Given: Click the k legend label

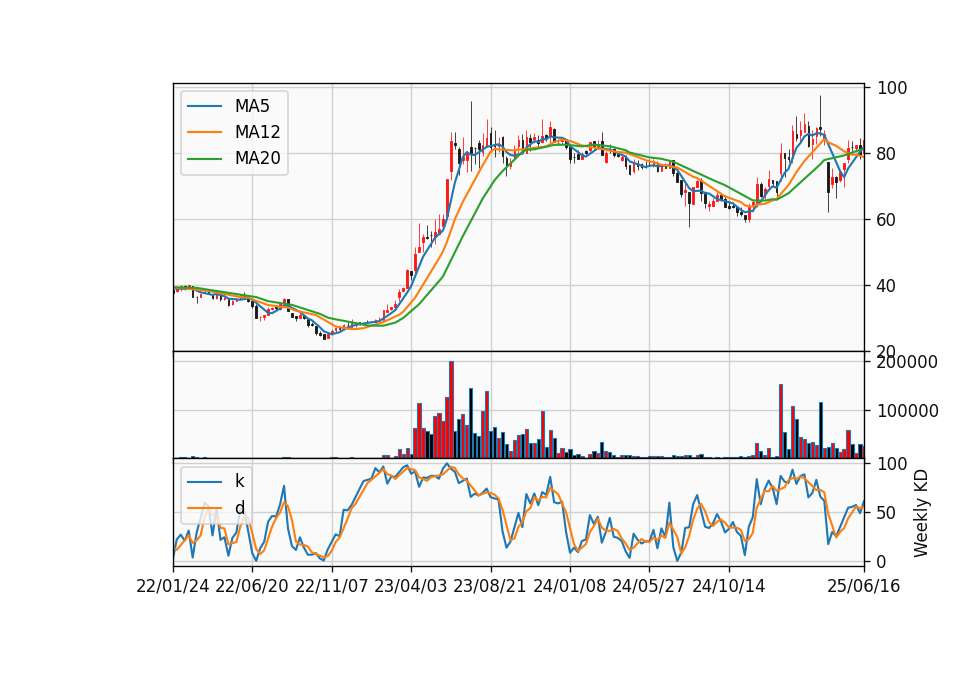Looking at the screenshot, I should pyautogui.click(x=239, y=481).
